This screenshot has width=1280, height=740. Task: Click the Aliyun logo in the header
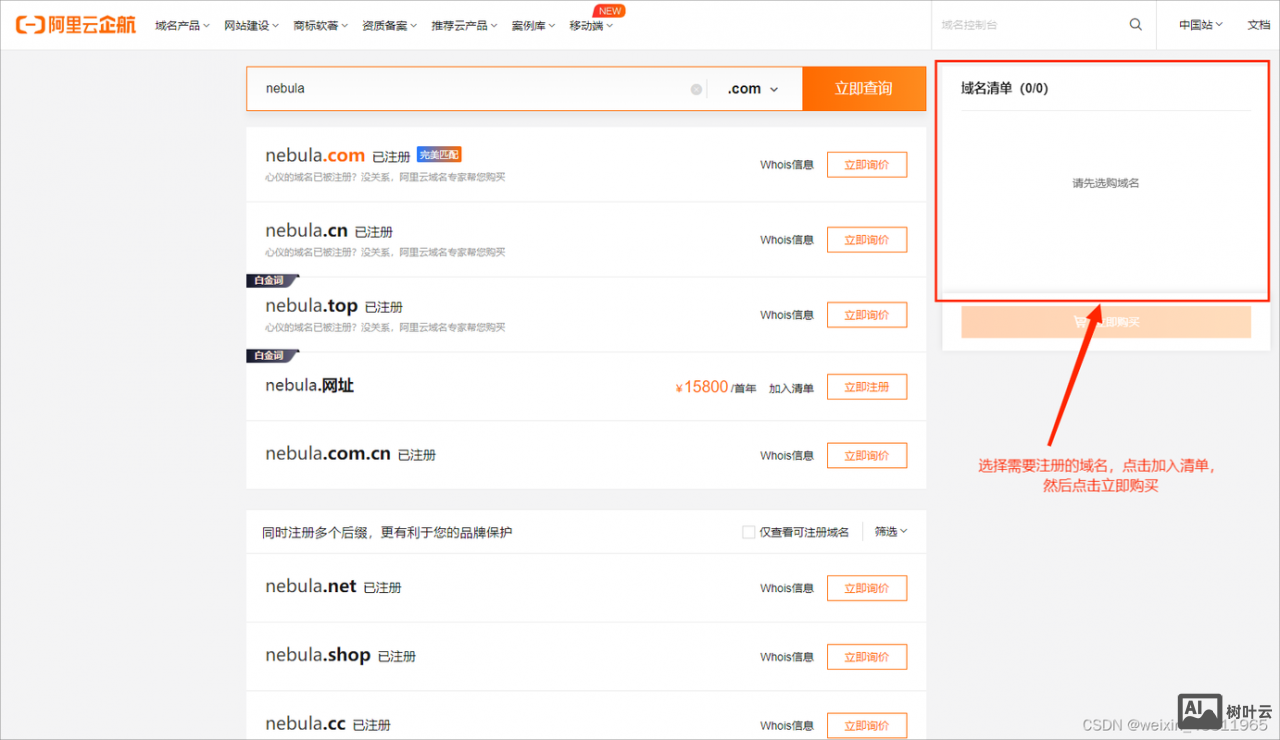point(75,25)
